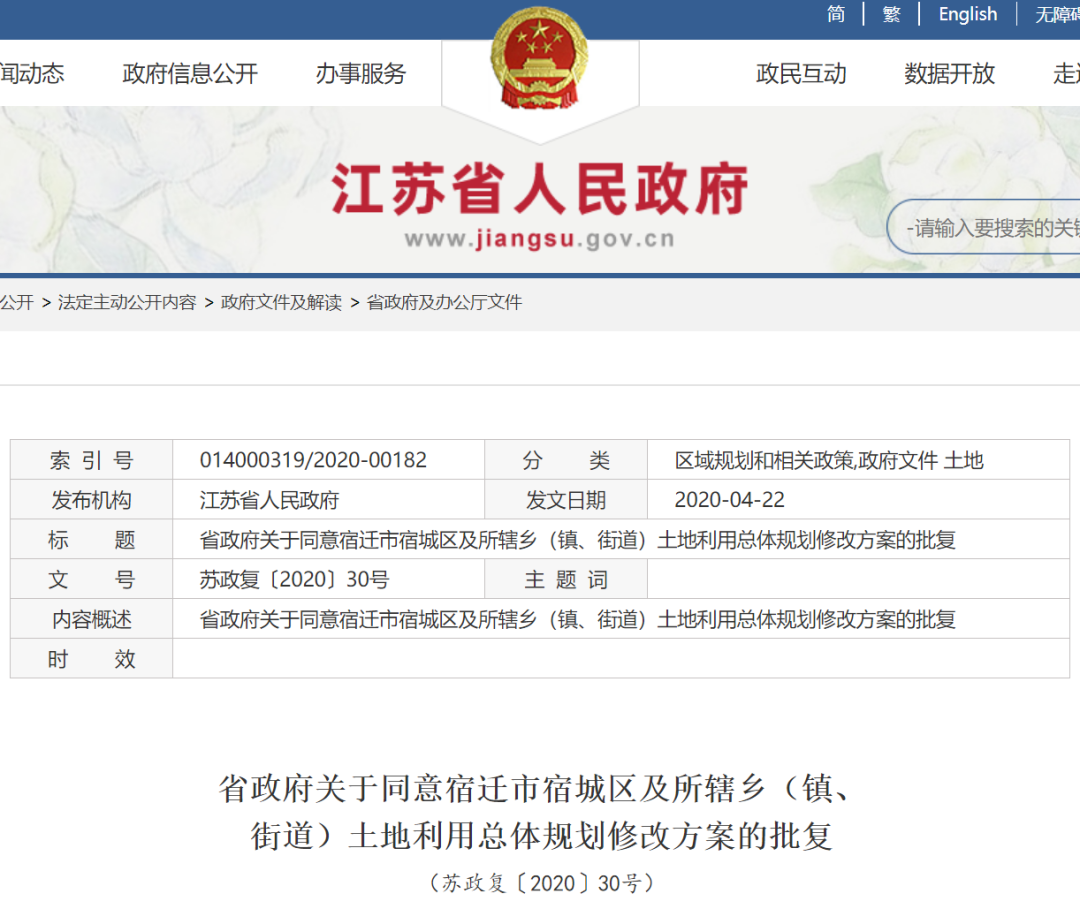This screenshot has width=1080, height=924.
Task: Click the national emblem logo
Action: click(539, 58)
